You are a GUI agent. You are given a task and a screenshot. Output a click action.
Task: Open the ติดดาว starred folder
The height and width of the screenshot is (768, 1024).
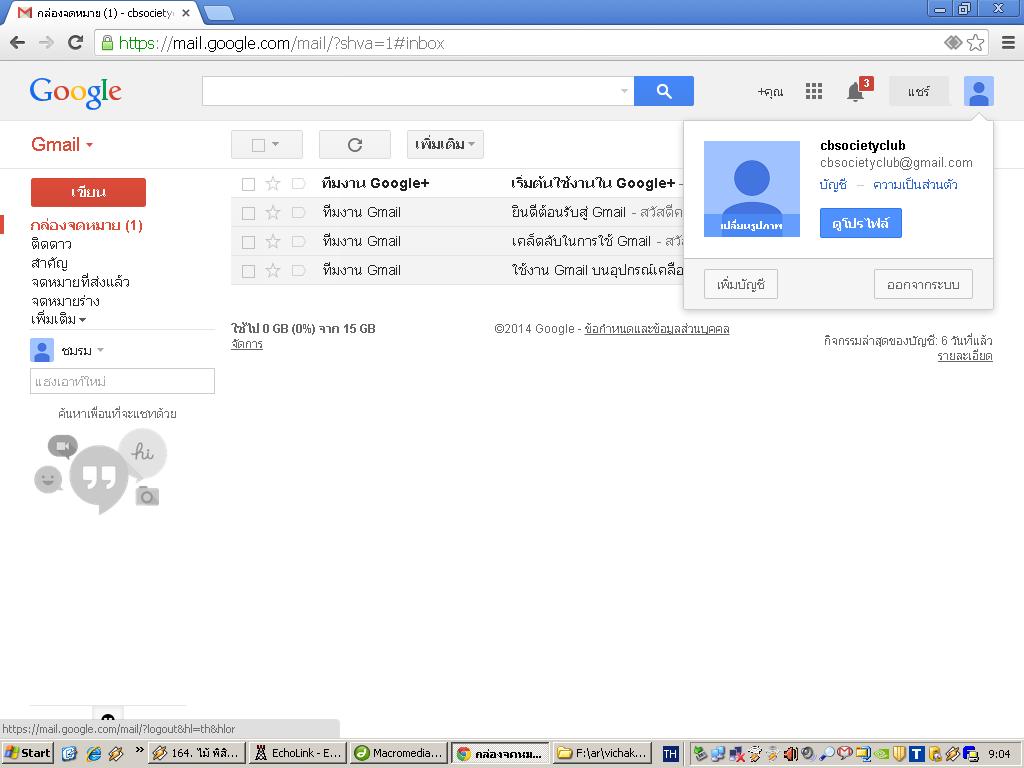click(x=52, y=244)
